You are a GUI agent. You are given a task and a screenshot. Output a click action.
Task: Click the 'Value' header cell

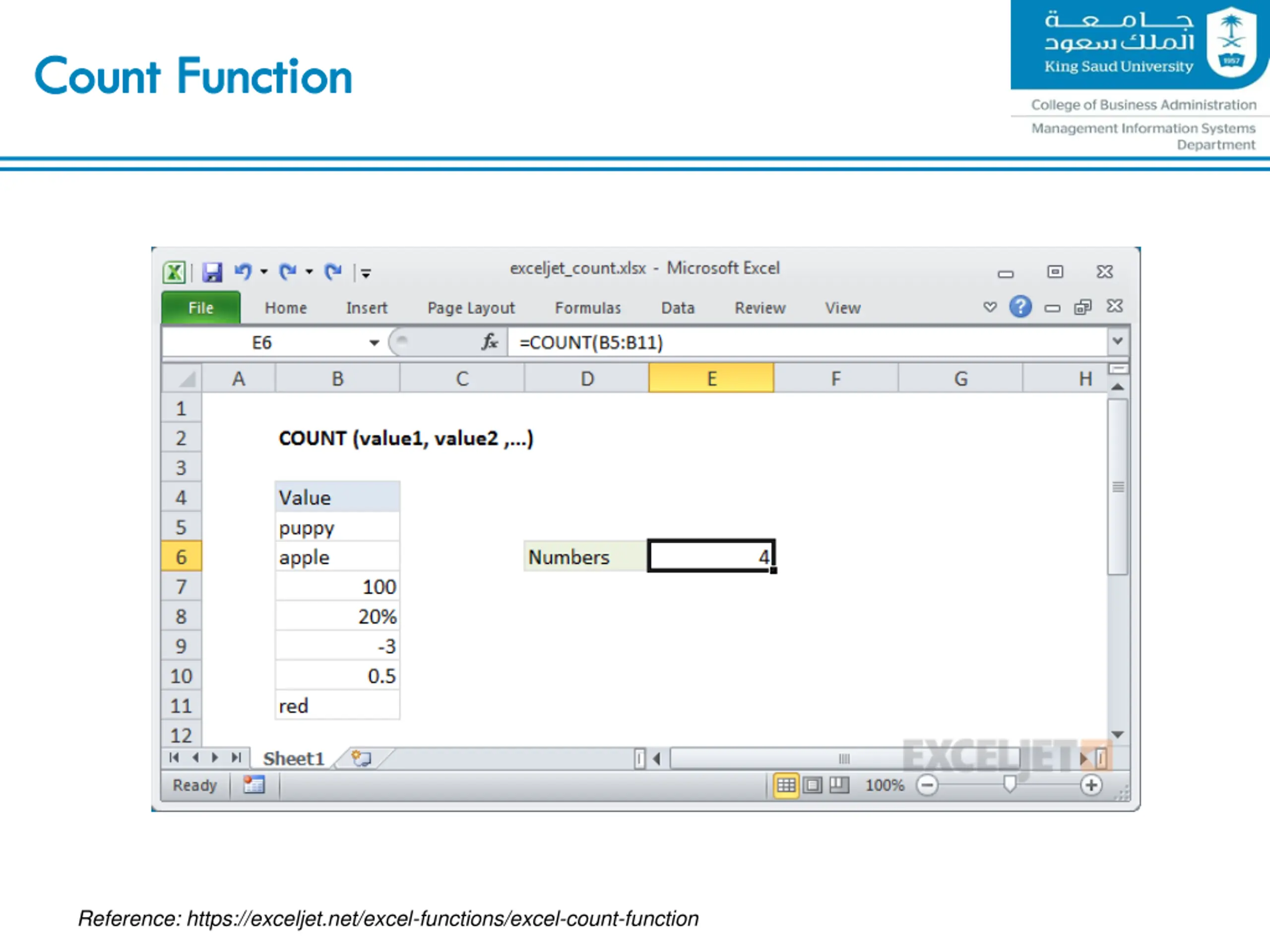click(338, 497)
